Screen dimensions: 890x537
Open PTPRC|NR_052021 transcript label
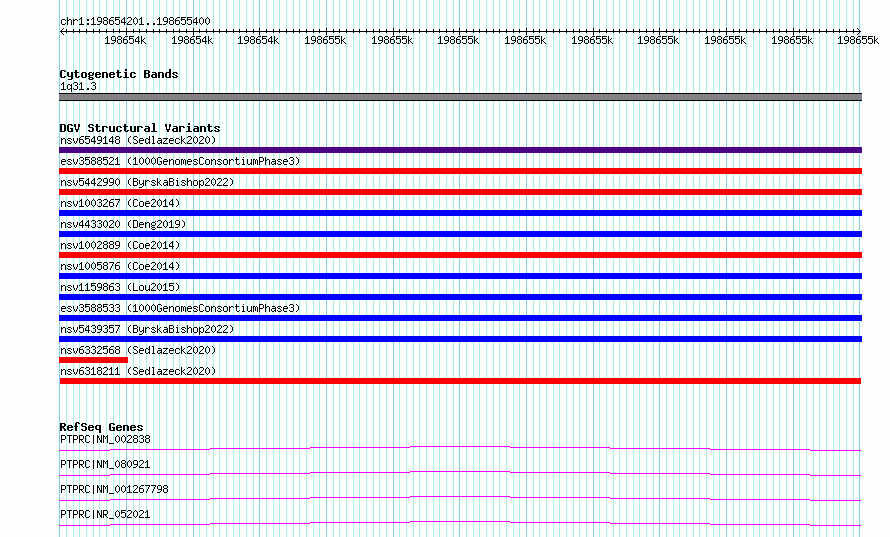point(105,514)
